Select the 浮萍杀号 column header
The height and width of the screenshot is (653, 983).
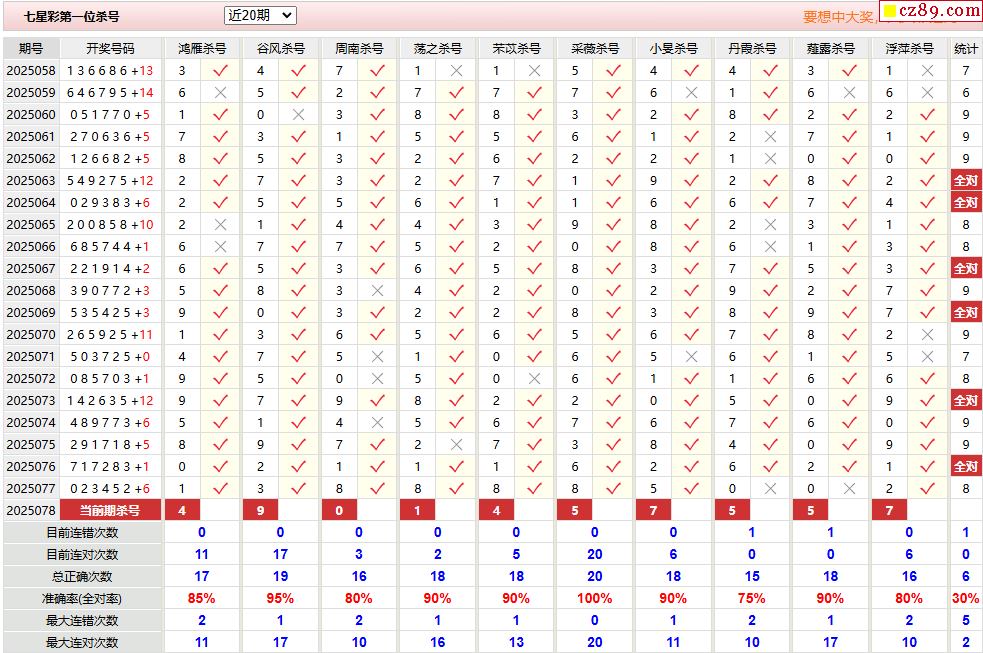[910, 48]
